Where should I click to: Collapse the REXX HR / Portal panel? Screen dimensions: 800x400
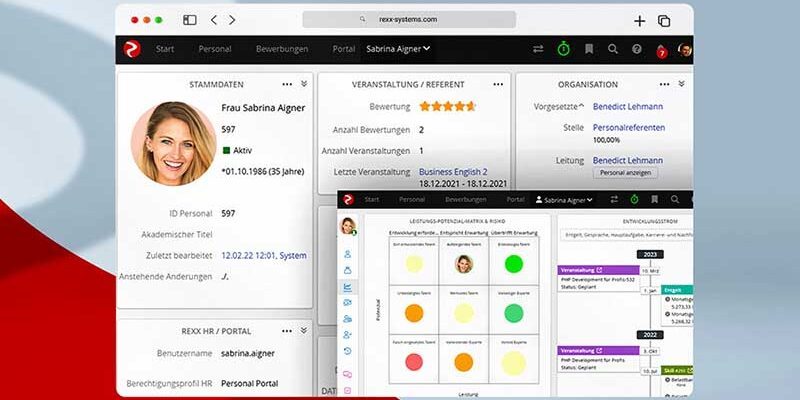(304, 331)
